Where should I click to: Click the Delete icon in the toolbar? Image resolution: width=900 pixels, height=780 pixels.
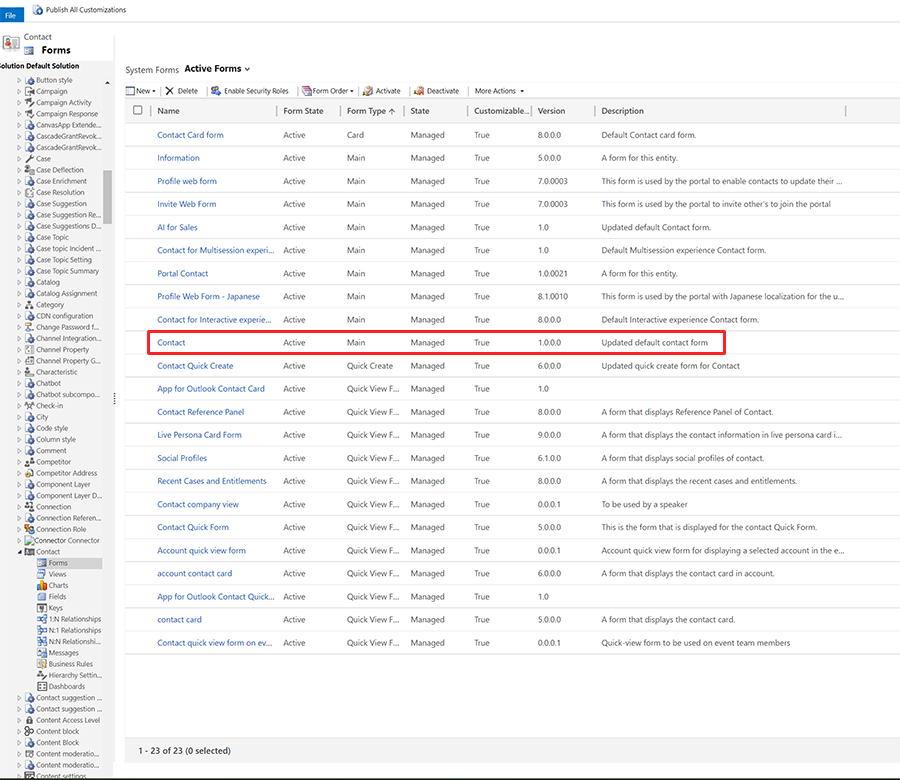click(182, 90)
